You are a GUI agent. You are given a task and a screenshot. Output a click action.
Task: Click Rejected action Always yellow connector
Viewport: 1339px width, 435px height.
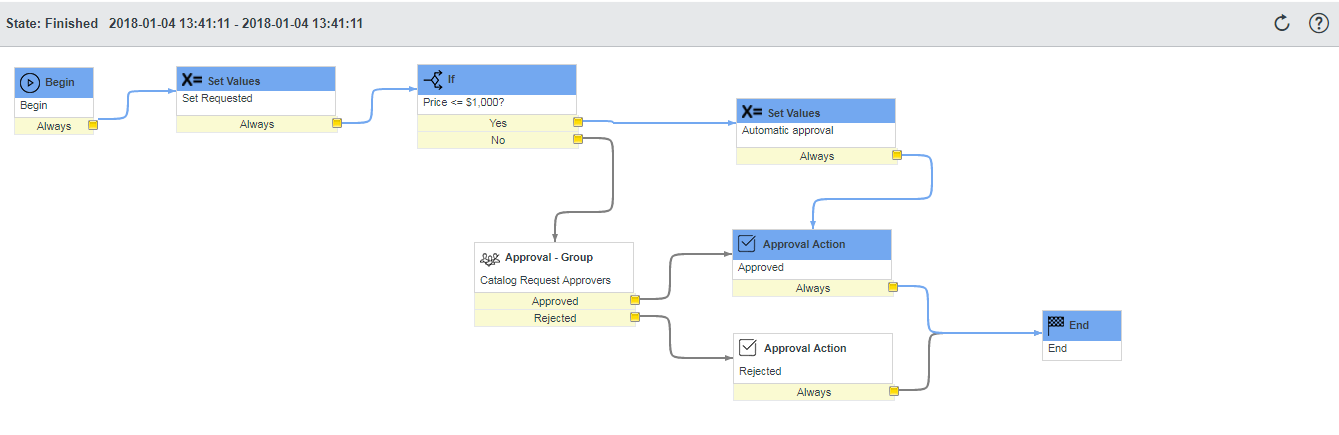(x=892, y=392)
